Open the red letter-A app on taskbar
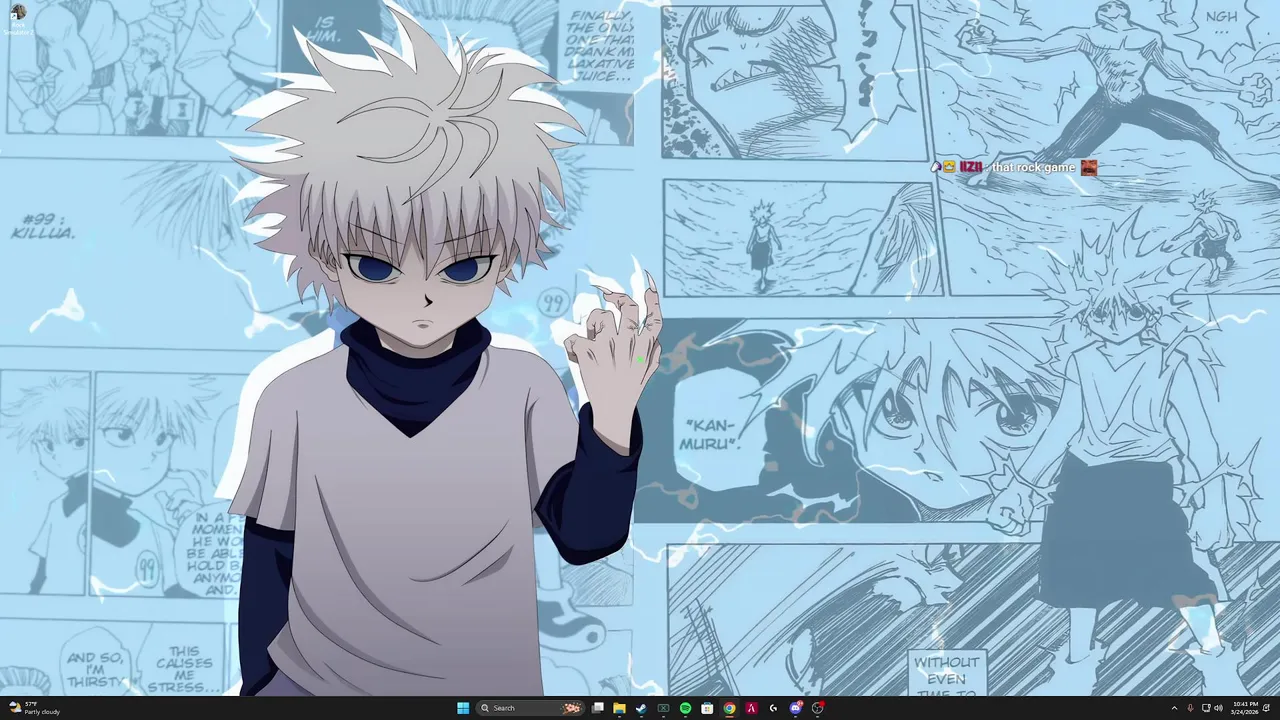Viewport: 1280px width, 720px height. 751,708
